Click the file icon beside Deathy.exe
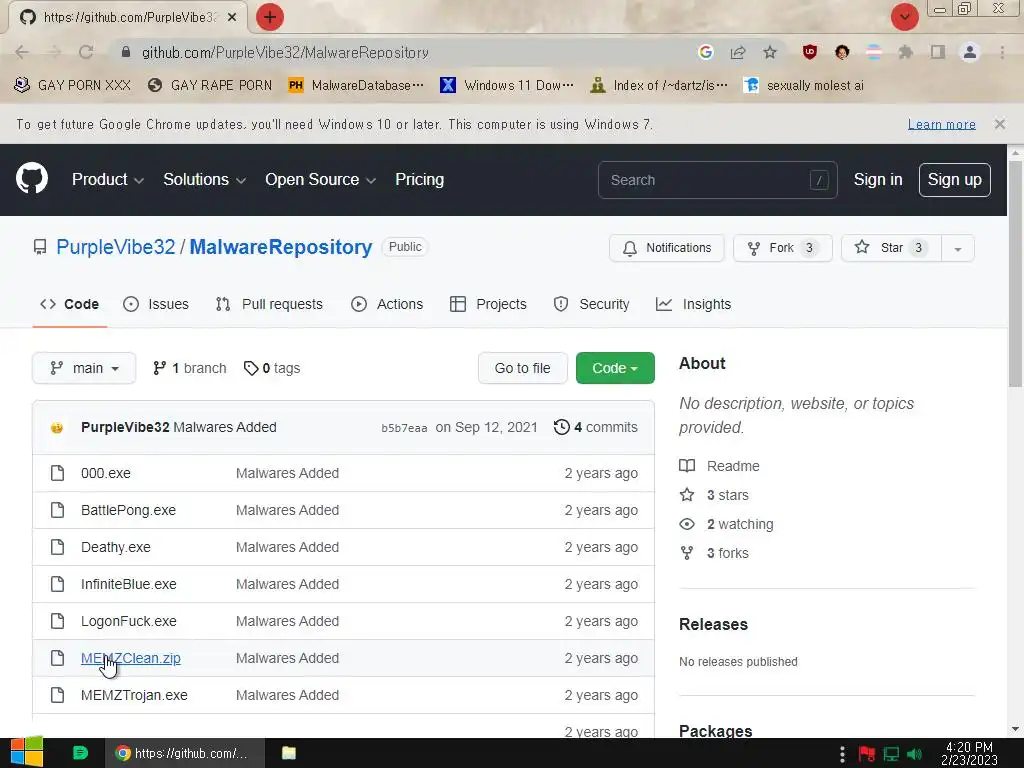 (x=57, y=547)
